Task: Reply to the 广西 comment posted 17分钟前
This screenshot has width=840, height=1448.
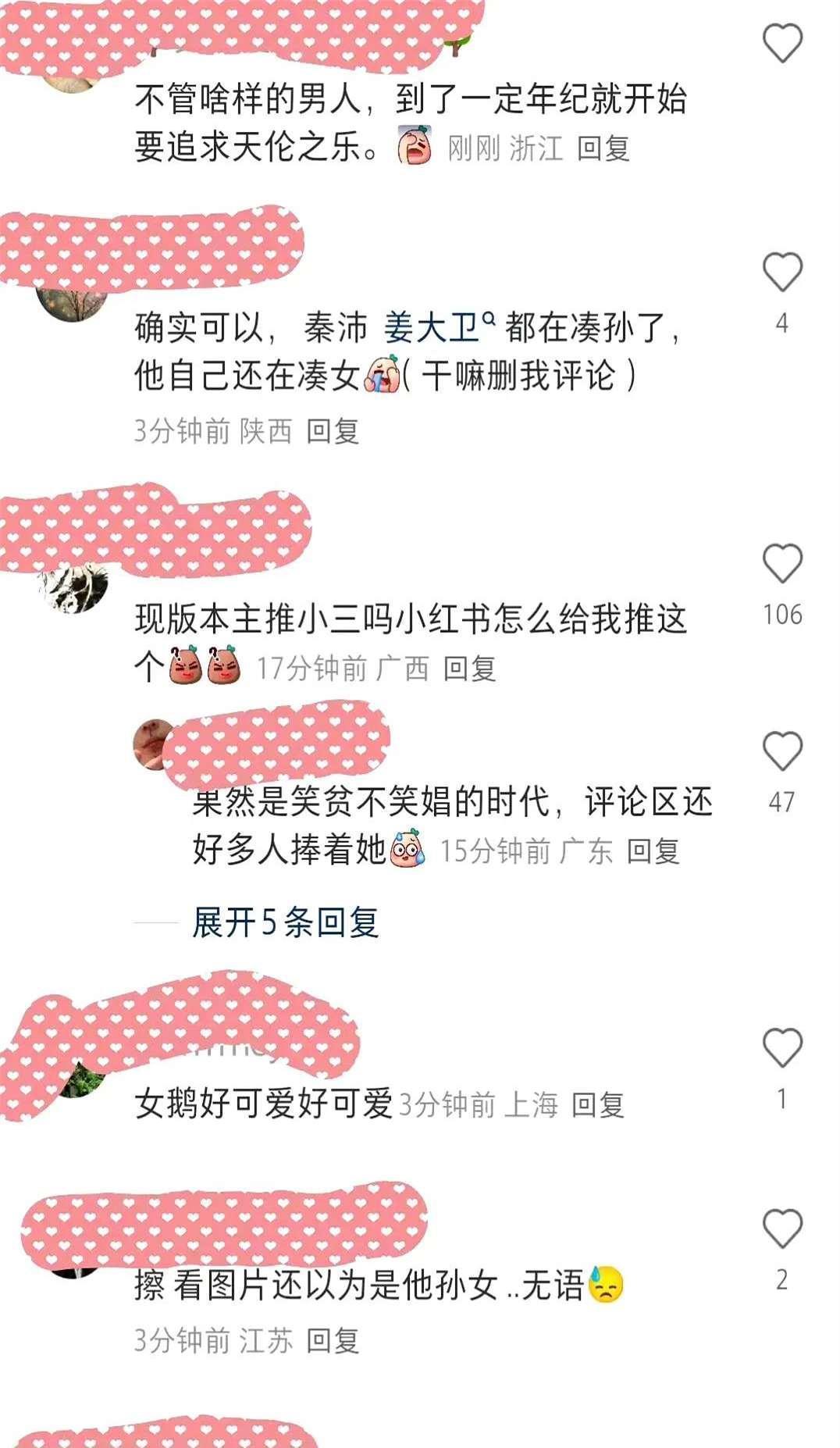Action: tap(469, 669)
